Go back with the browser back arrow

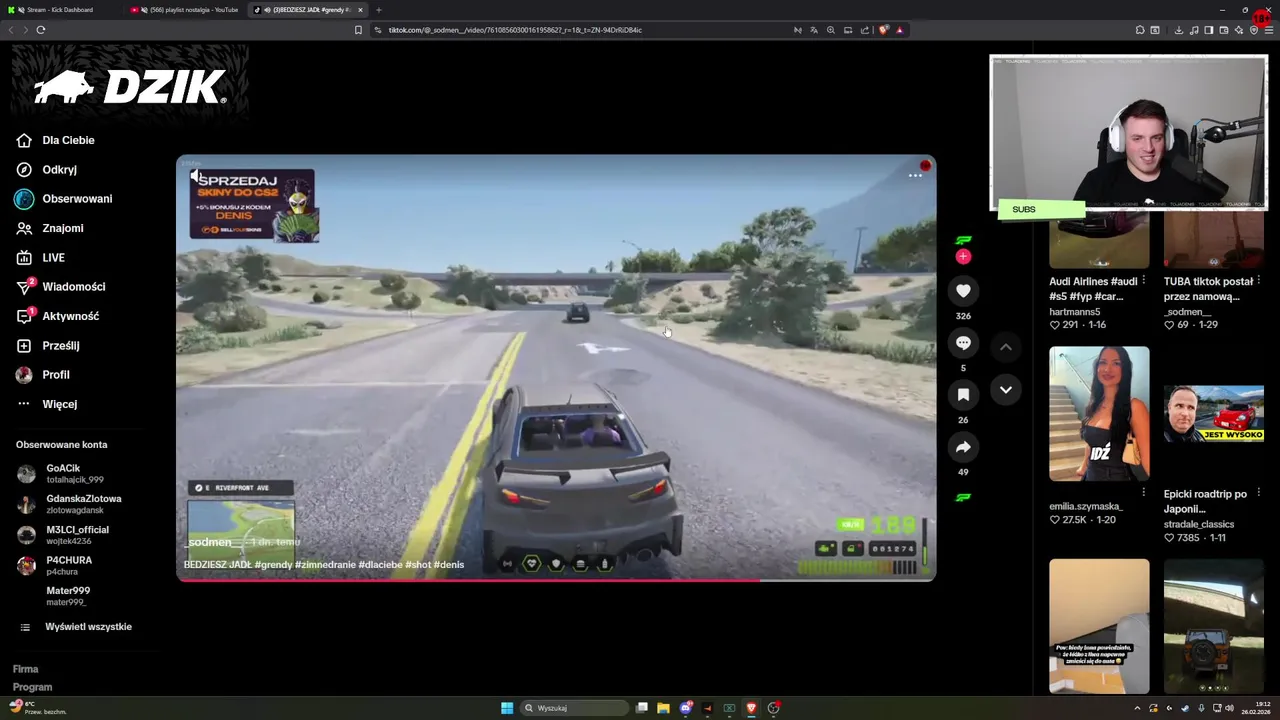[x=12, y=30]
